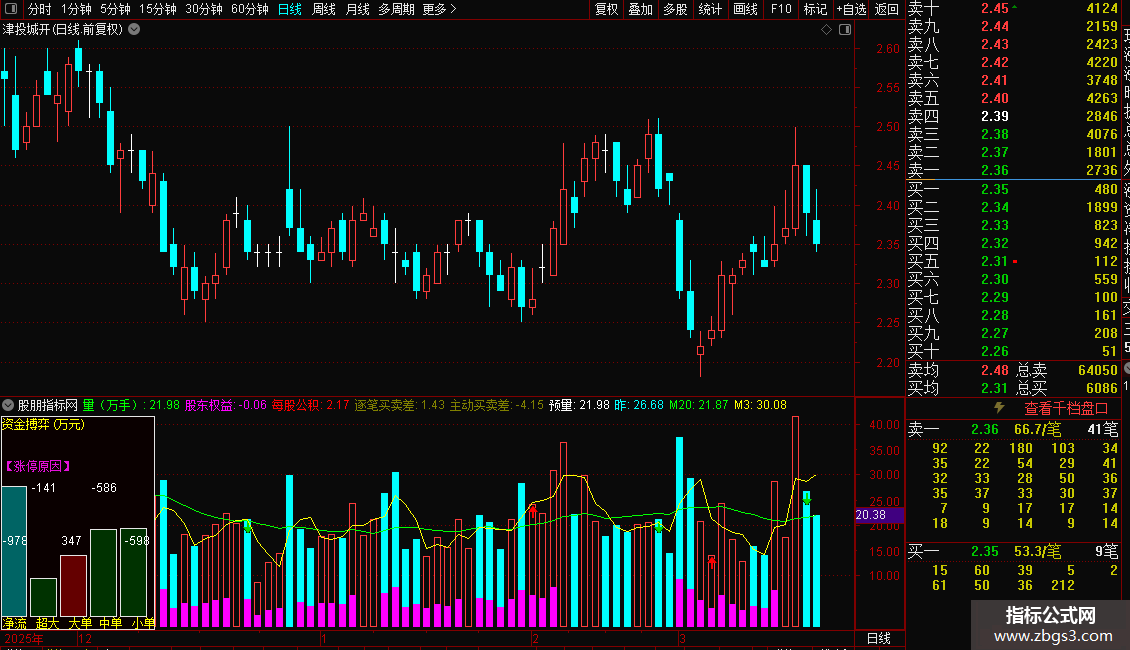Click the 总卖 value 64050
This screenshot has height=650, width=1130.
coord(1098,370)
